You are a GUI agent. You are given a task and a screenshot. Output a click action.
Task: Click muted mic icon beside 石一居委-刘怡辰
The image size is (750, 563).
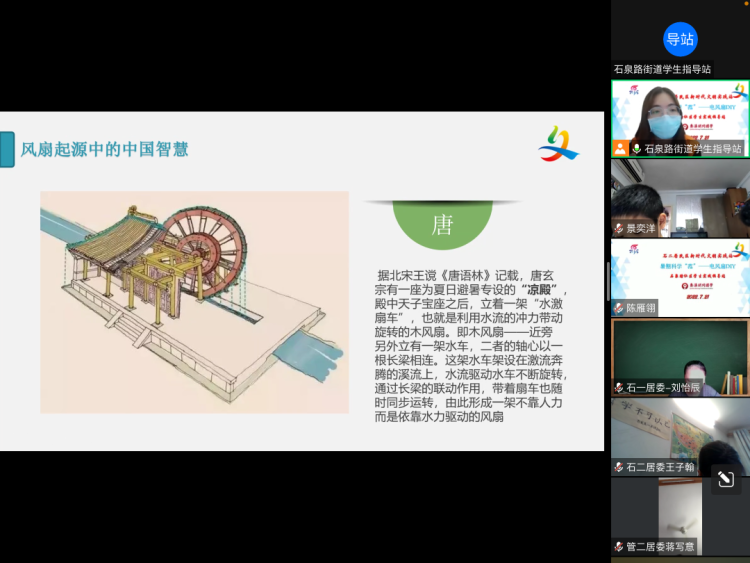coord(620,387)
